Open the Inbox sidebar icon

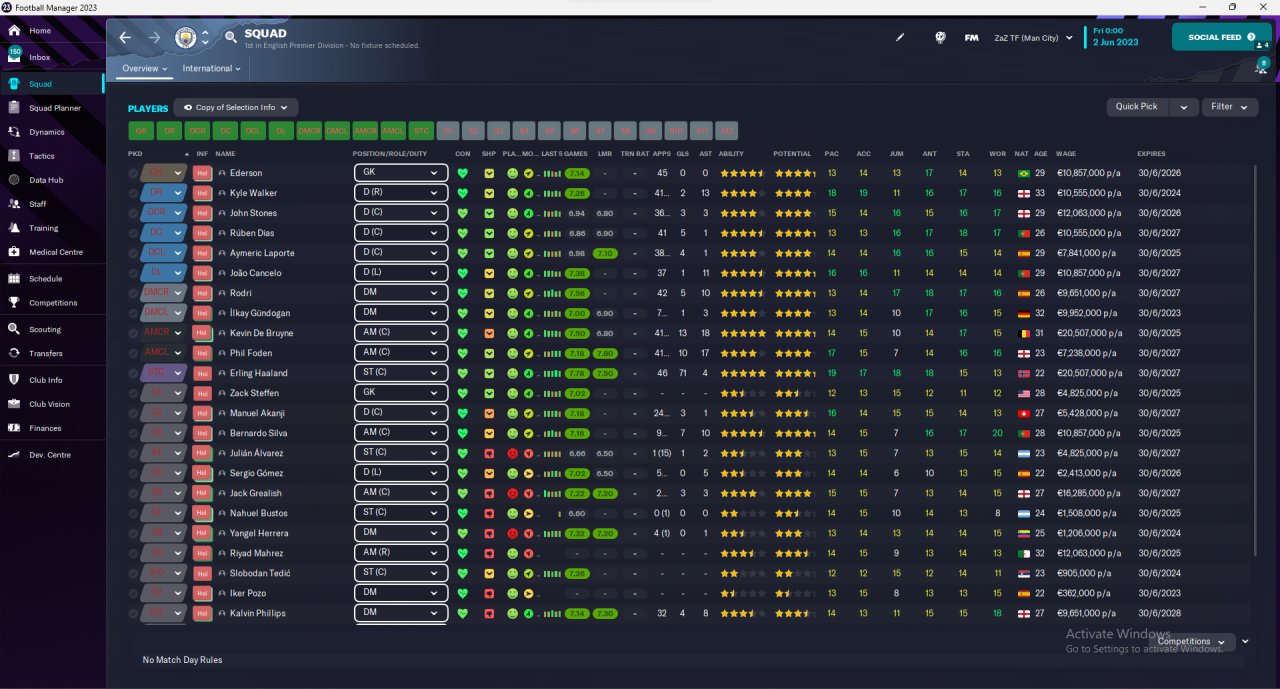(x=15, y=56)
